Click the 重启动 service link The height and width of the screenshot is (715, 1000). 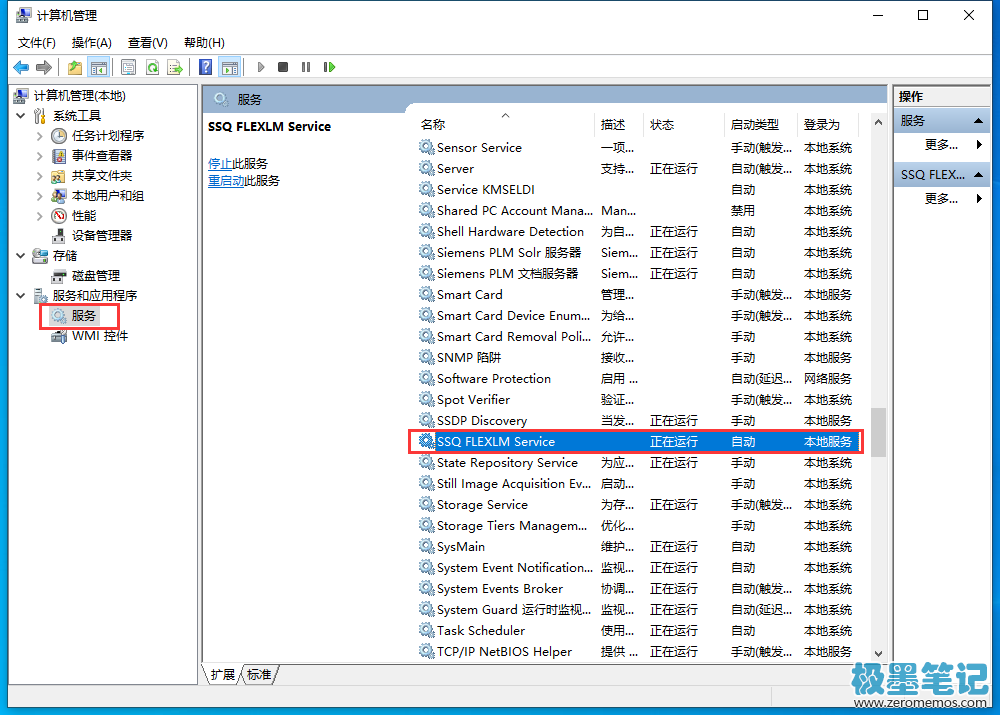225,181
